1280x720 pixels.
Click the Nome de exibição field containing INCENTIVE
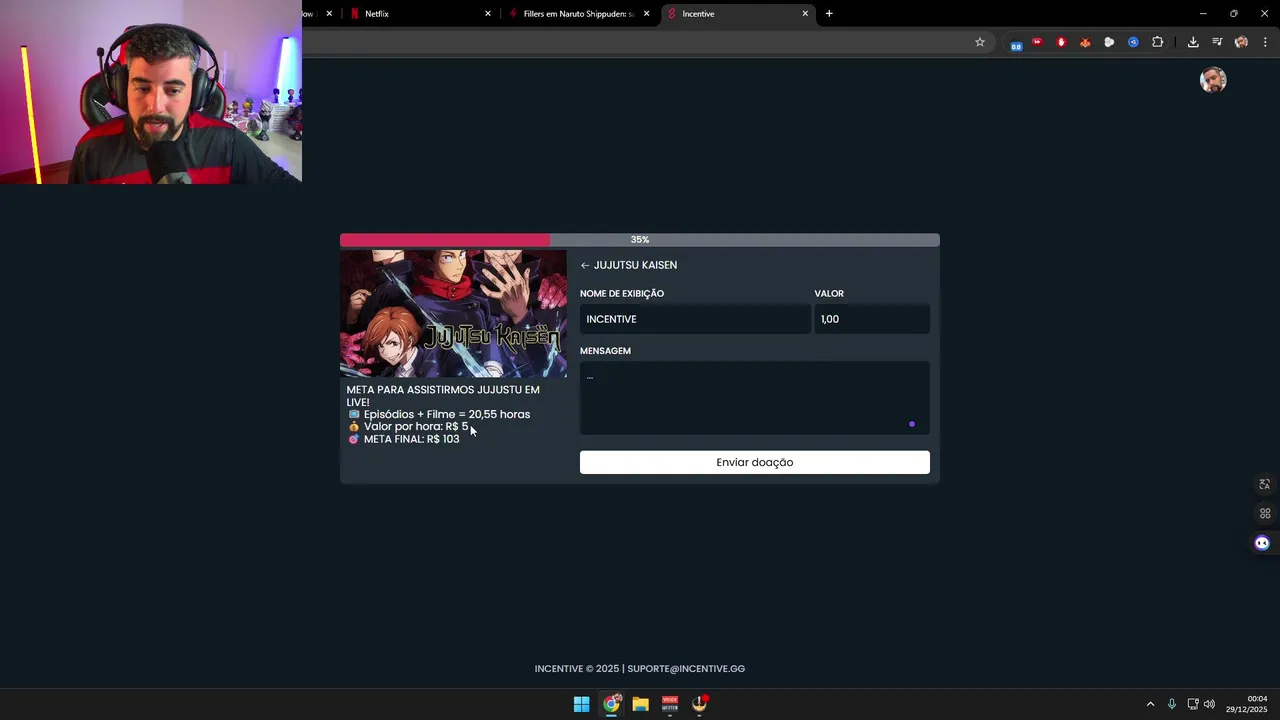(x=695, y=319)
